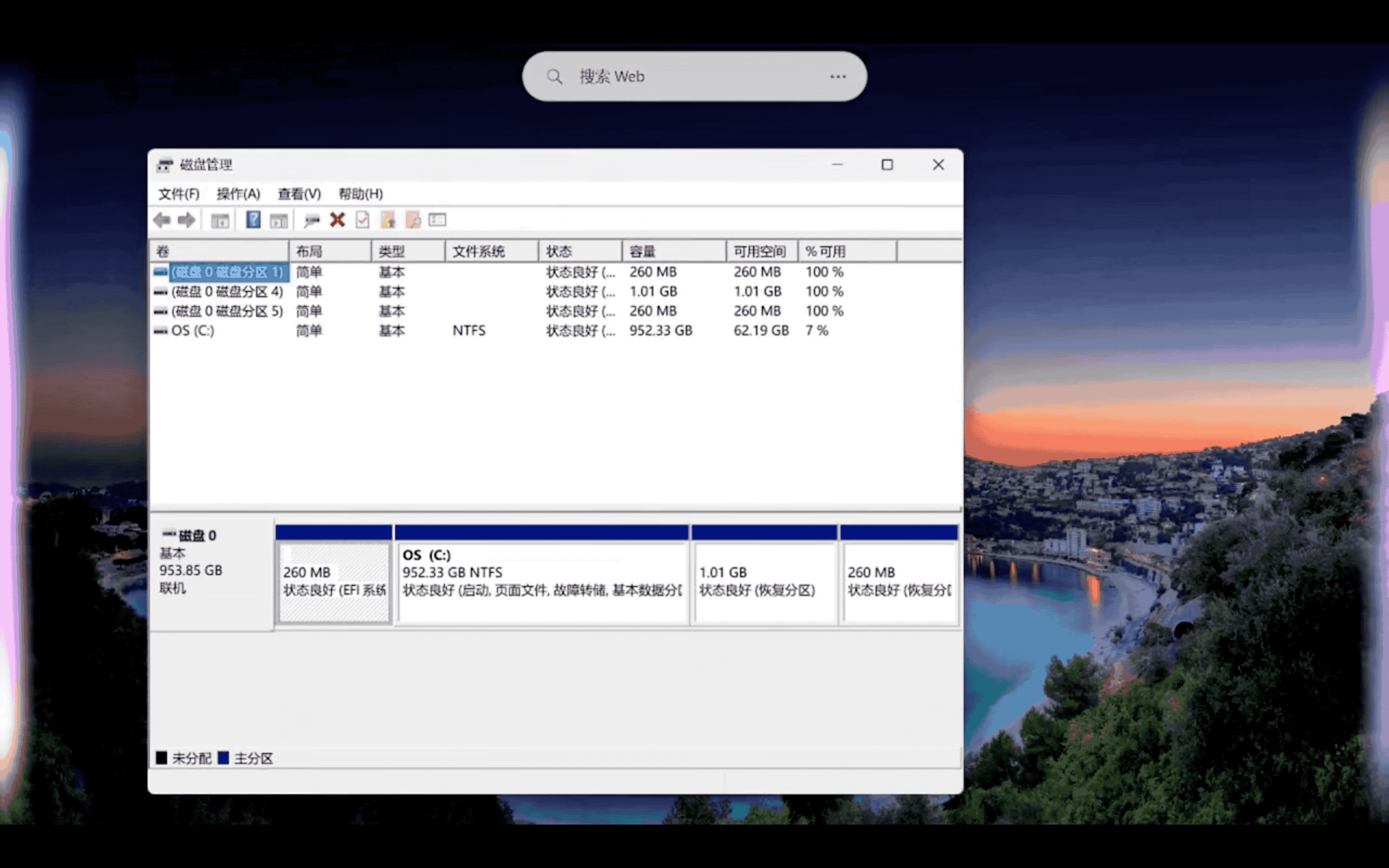Click the key-and-page toolbar icon
This screenshot has height=868, width=1389.
(388, 220)
